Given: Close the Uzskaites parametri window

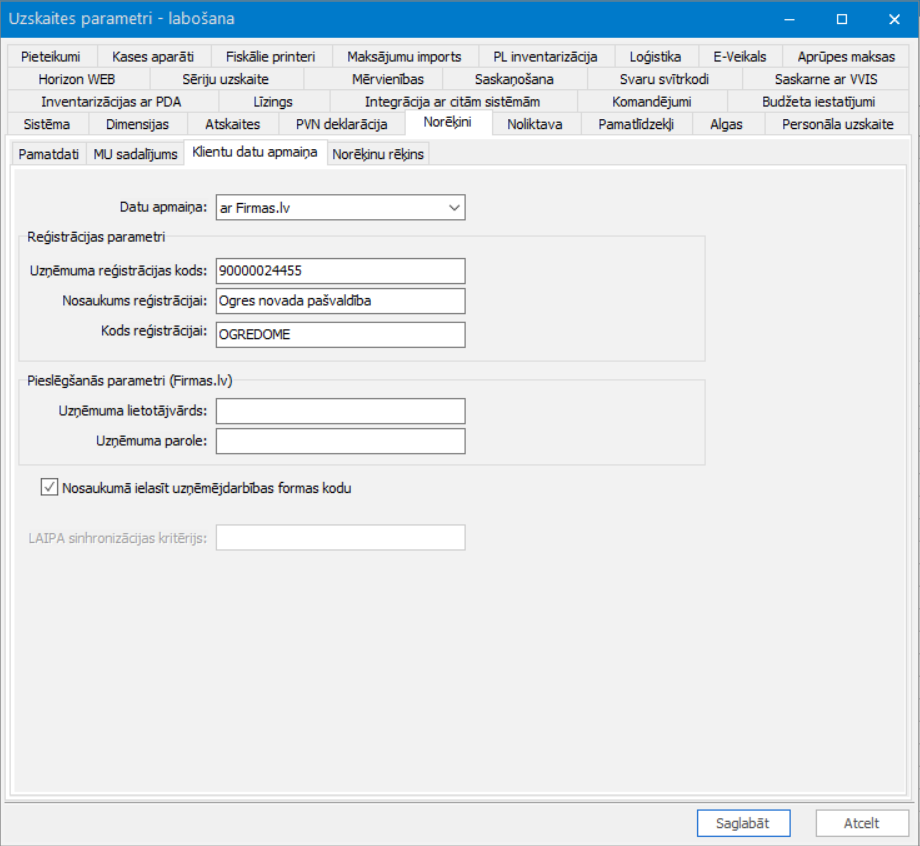Looking at the screenshot, I should point(894,19).
